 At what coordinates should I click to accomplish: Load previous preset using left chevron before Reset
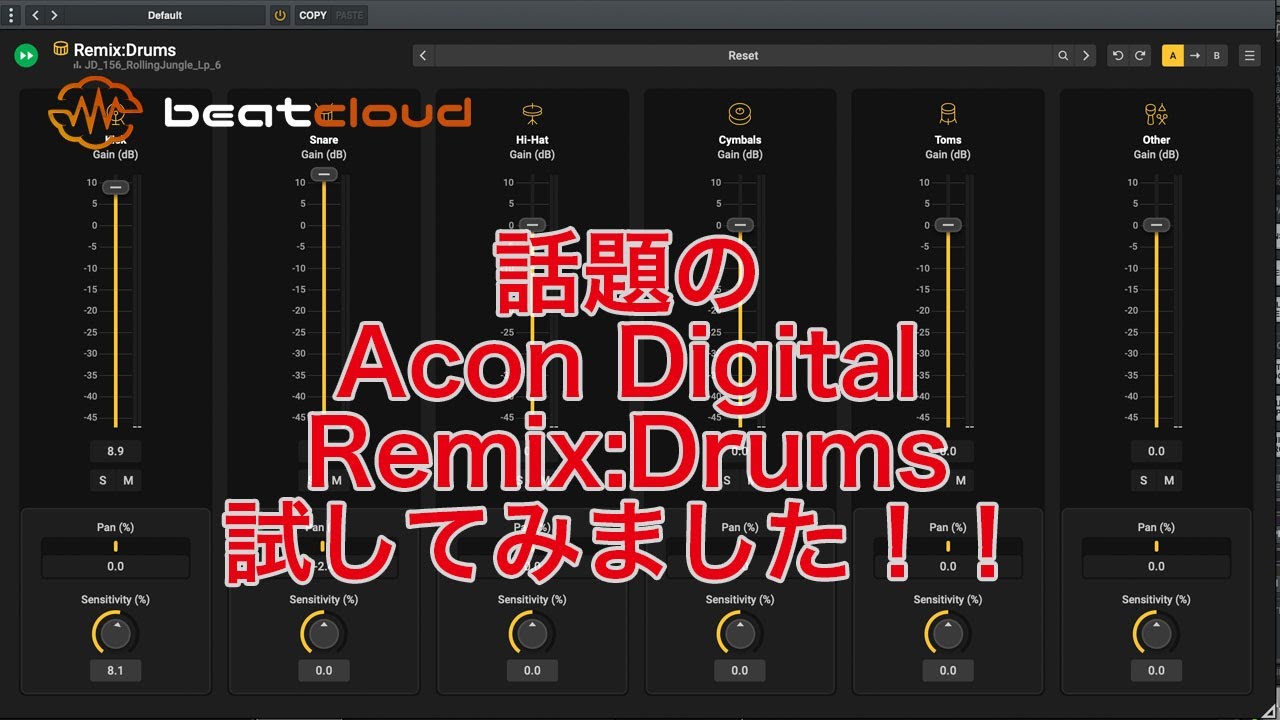tap(423, 56)
